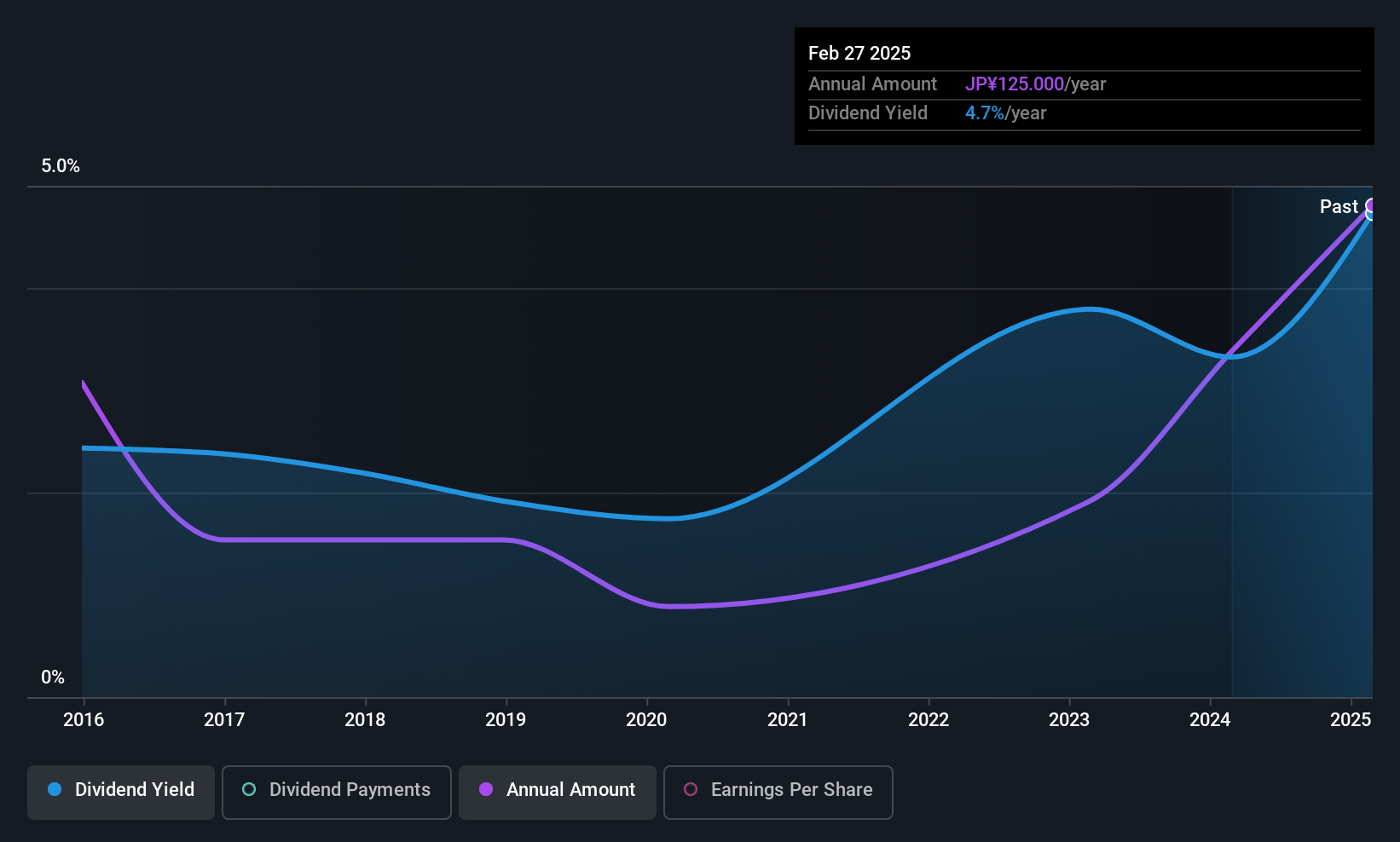The width and height of the screenshot is (1400, 842).
Task: Click the 2017 x-axis label
Action: [x=224, y=719]
